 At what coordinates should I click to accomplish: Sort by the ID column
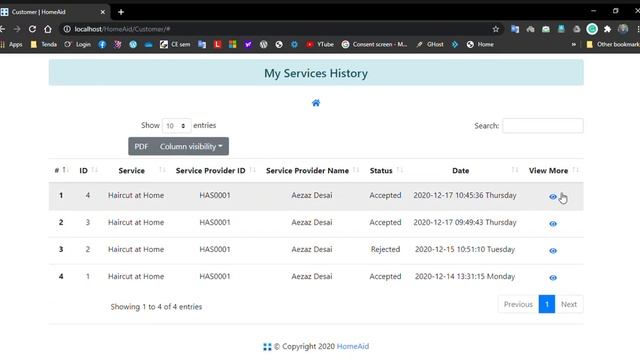click(88, 171)
